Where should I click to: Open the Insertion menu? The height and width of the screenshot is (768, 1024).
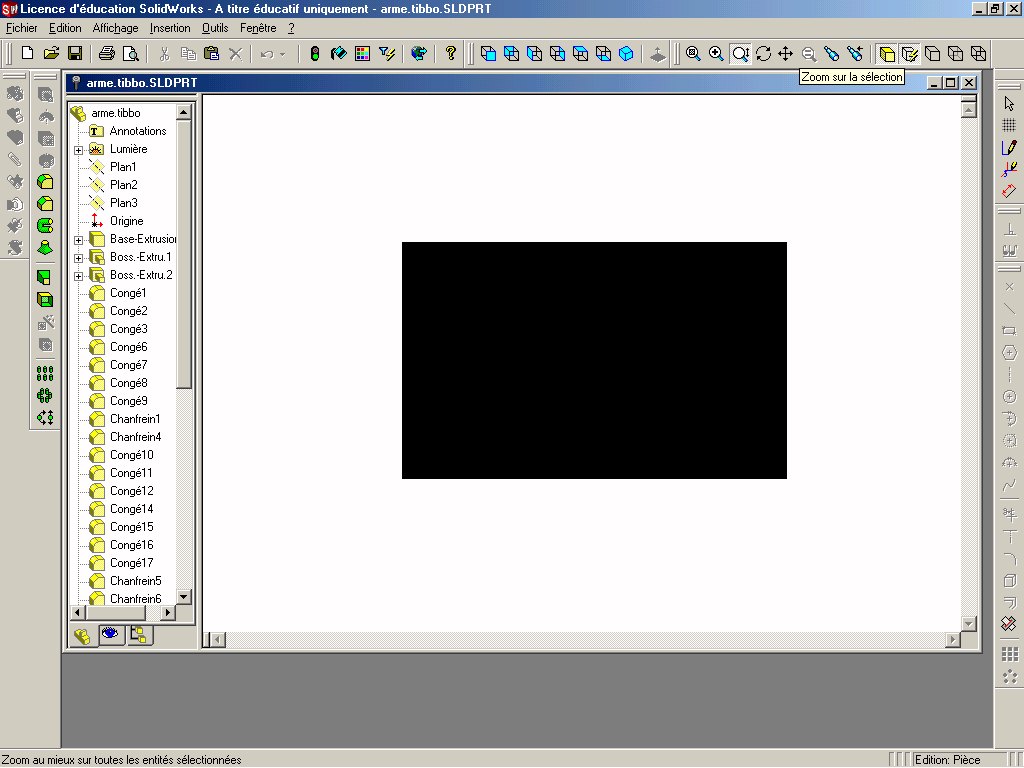point(169,28)
